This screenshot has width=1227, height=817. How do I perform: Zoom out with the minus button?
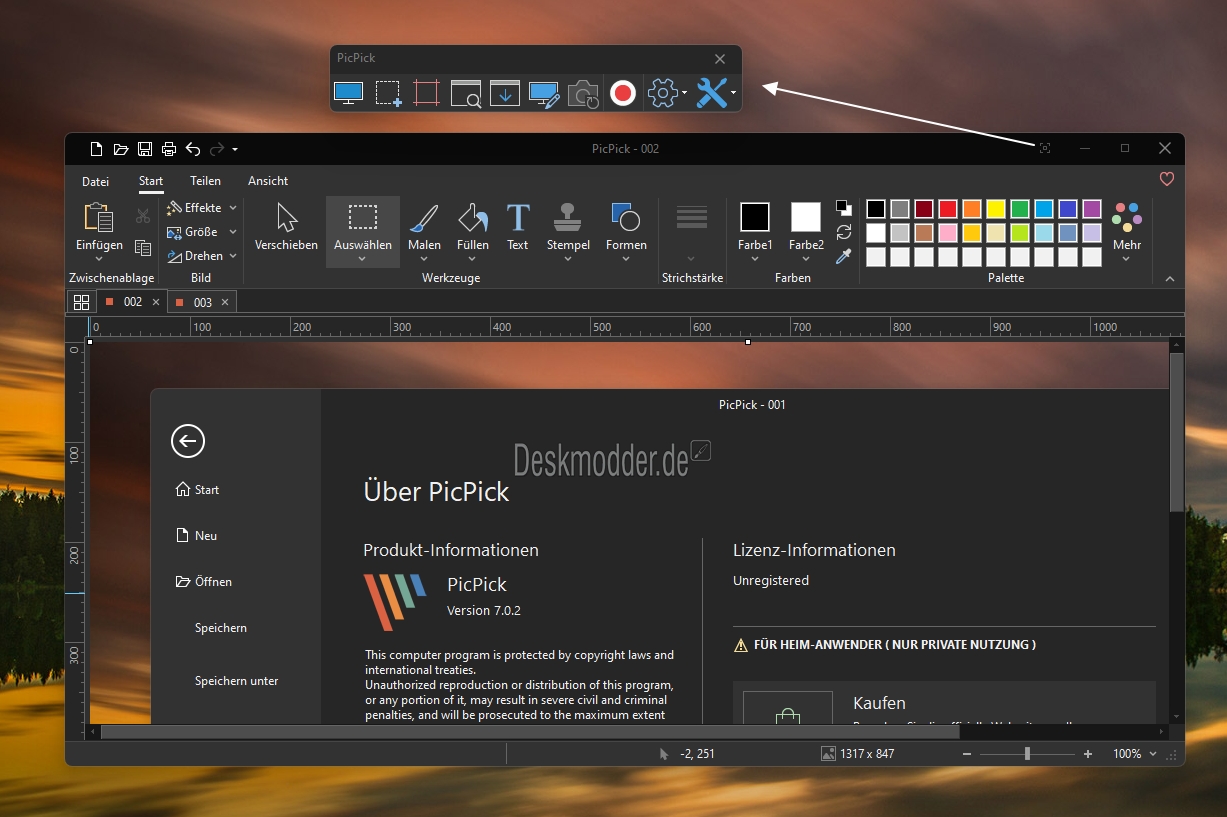click(x=966, y=754)
